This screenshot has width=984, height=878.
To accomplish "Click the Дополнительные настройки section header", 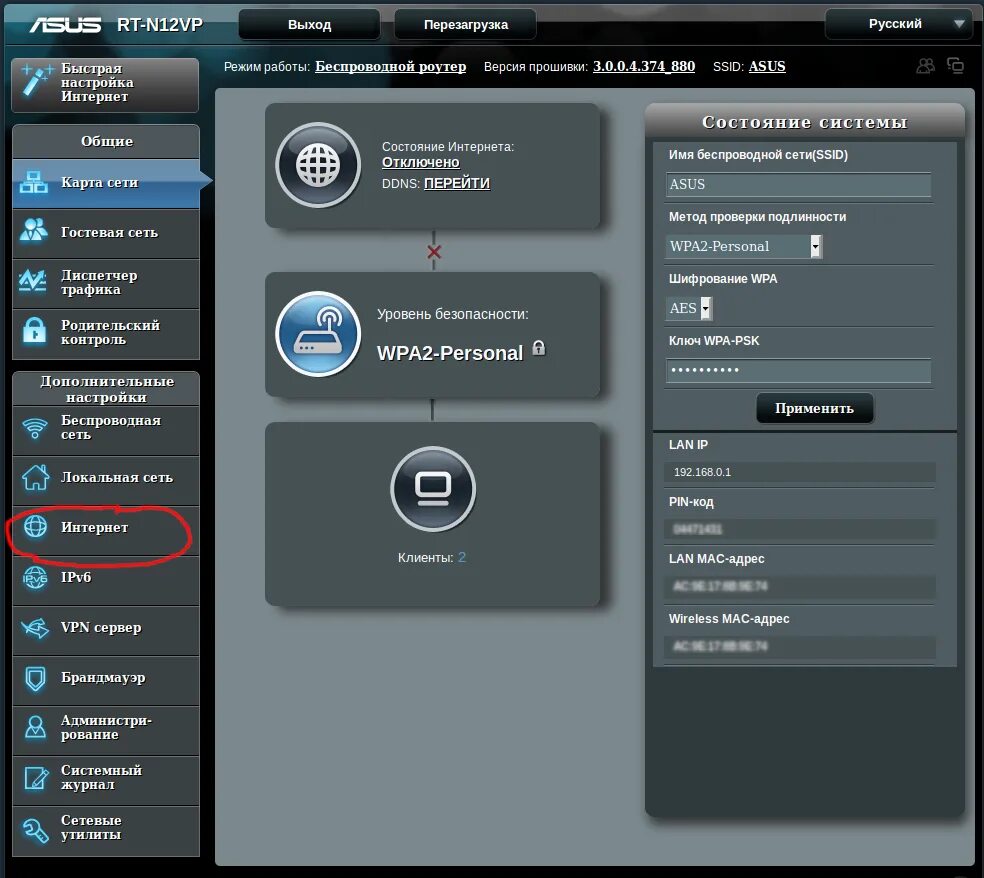I will pyautogui.click(x=106, y=388).
